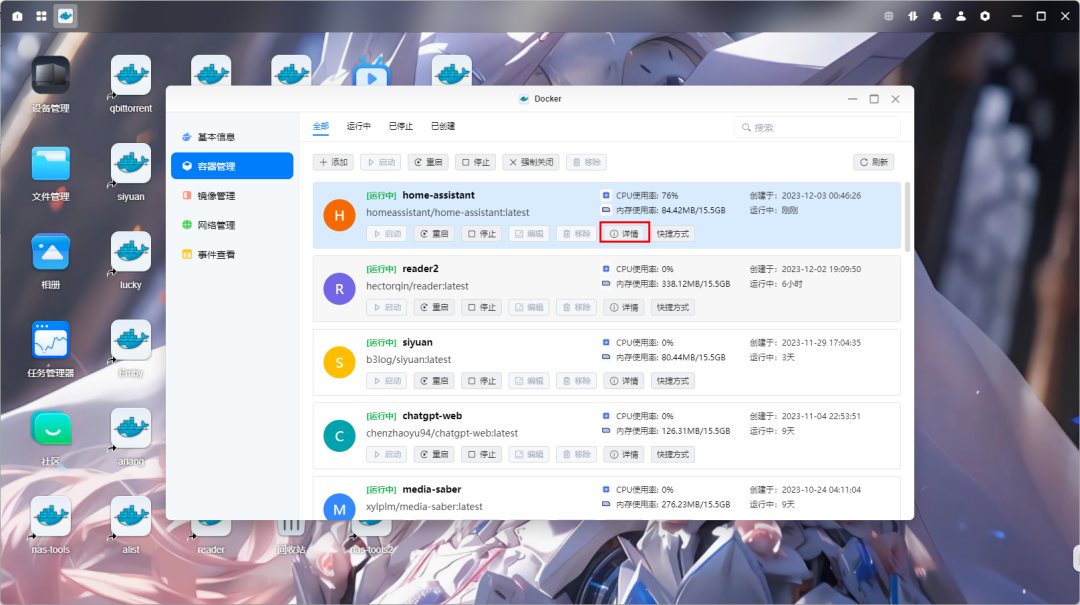Click the top toolbar 重启 button

(428, 162)
